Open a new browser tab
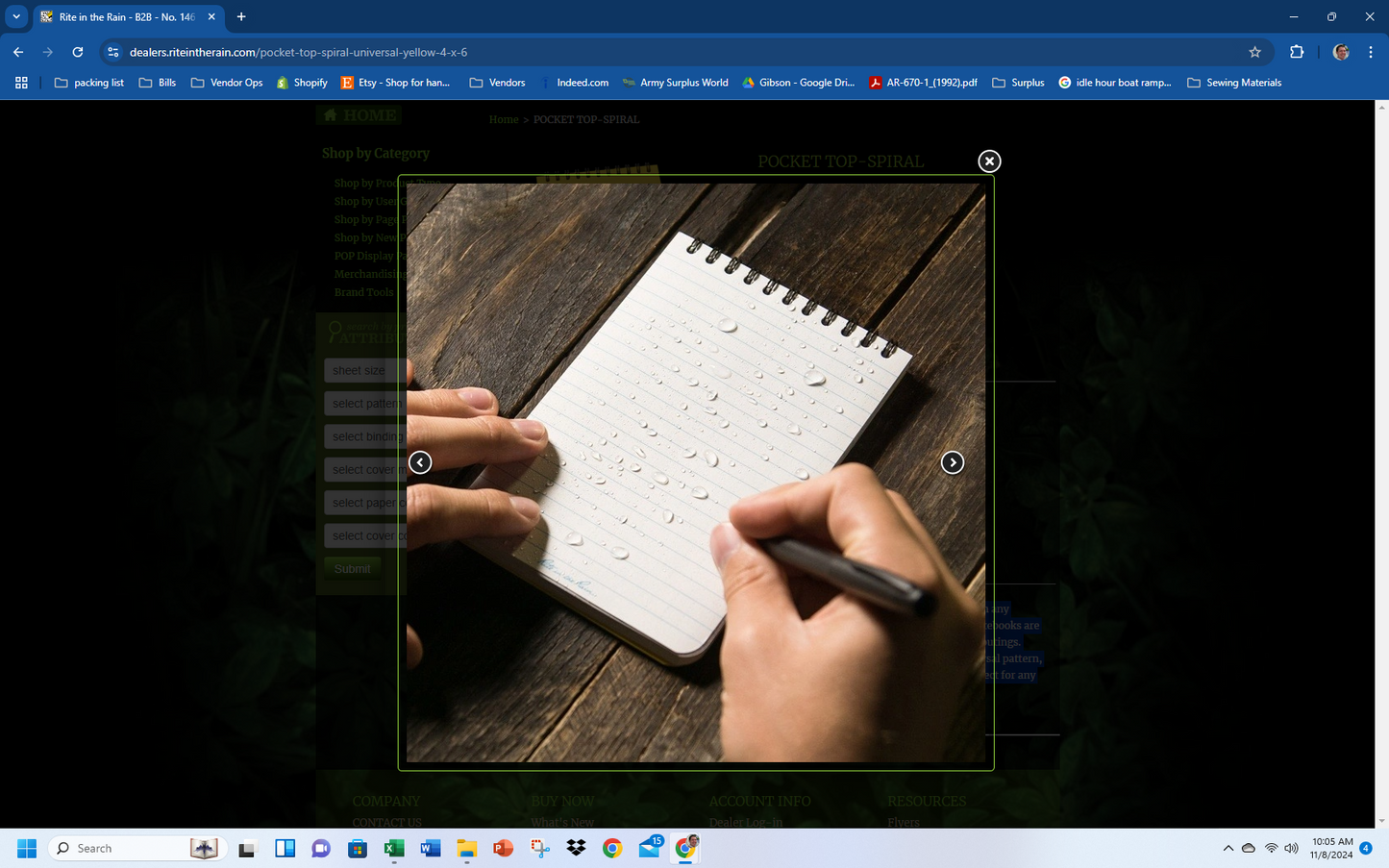This screenshot has height=868, width=1389. 241,16
